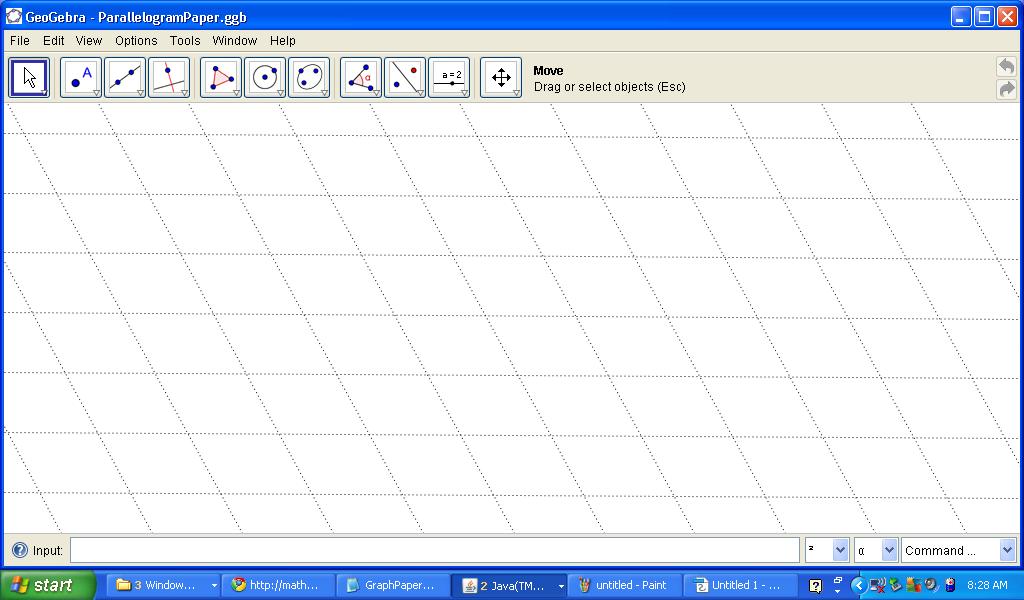1024x600 pixels.
Task: Open the Help menu
Action: [283, 40]
